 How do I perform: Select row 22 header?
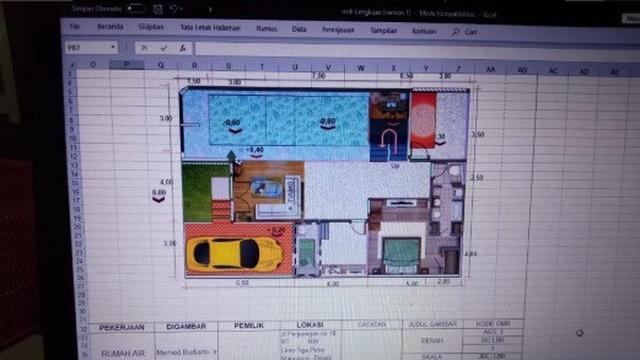point(78,244)
